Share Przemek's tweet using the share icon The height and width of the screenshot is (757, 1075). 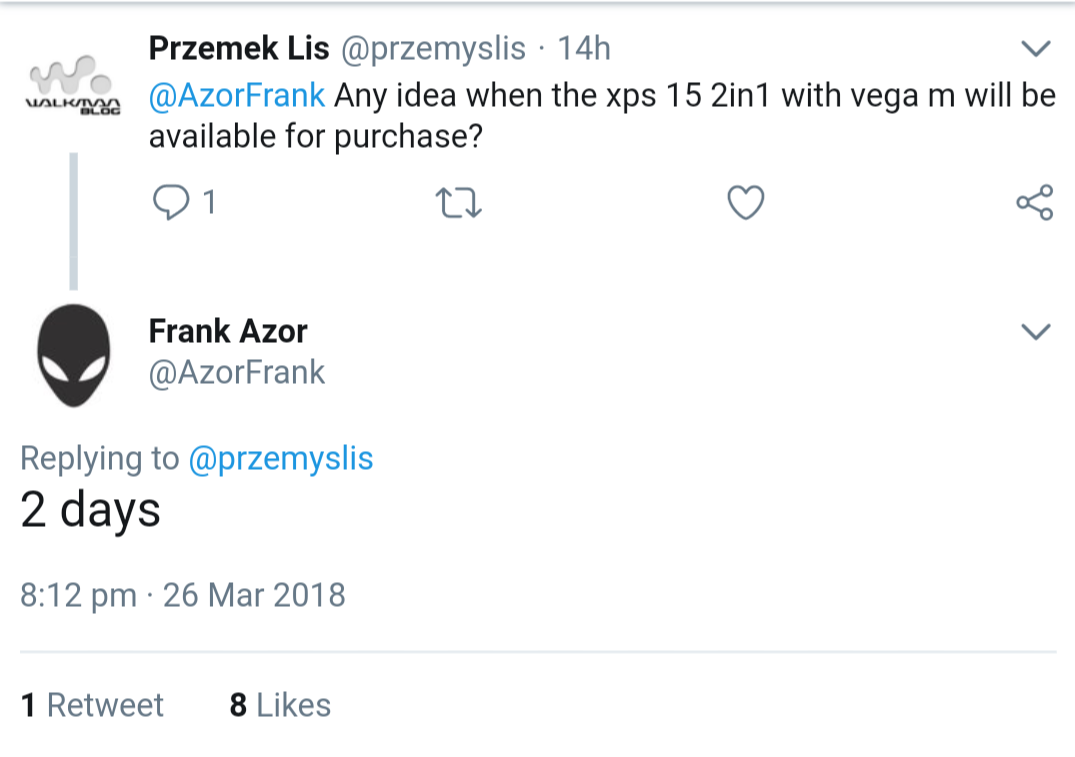[x=1034, y=203]
